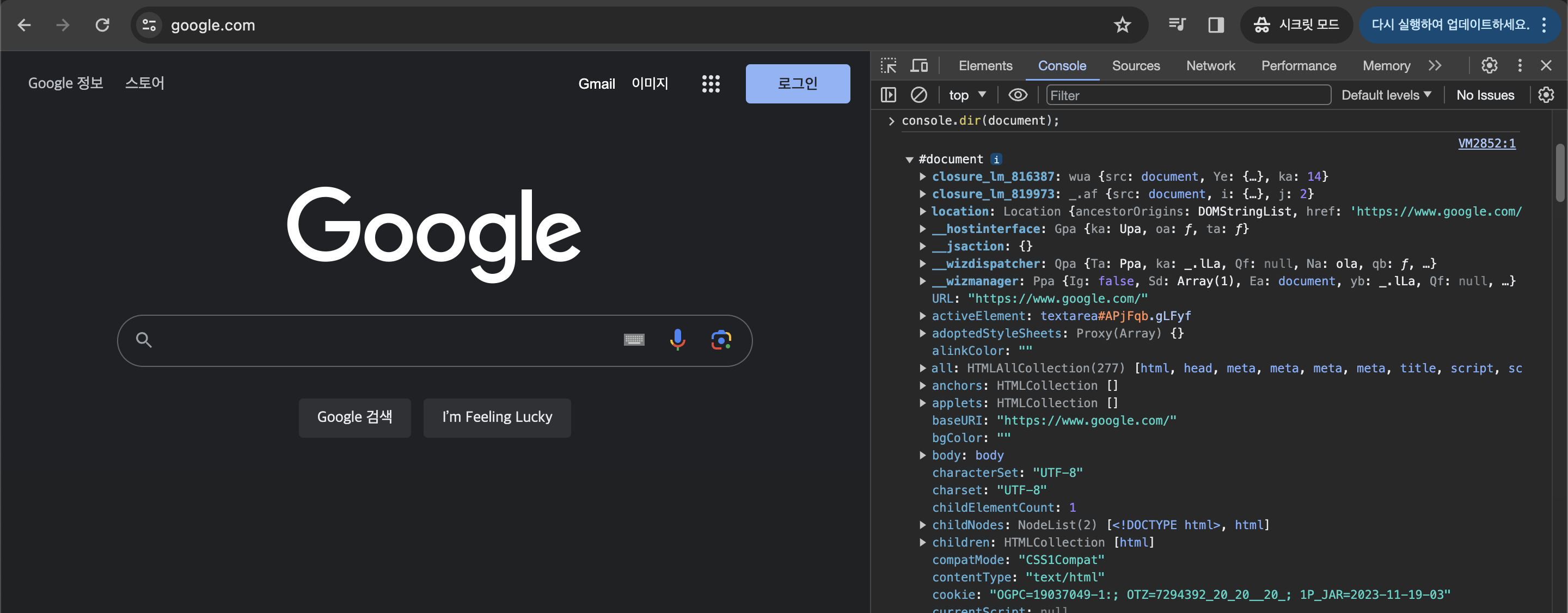Select the Console tab
The height and width of the screenshot is (613, 1568).
coord(1062,66)
